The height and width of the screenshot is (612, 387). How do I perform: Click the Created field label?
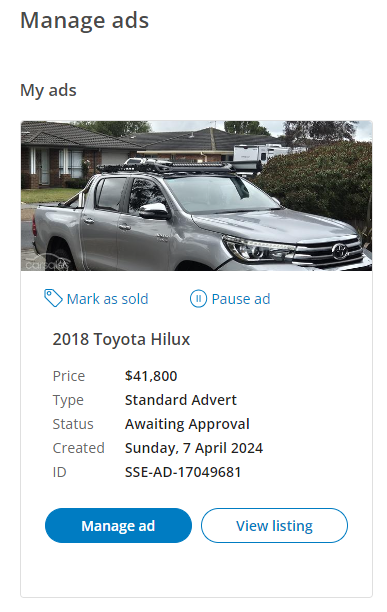click(x=78, y=448)
